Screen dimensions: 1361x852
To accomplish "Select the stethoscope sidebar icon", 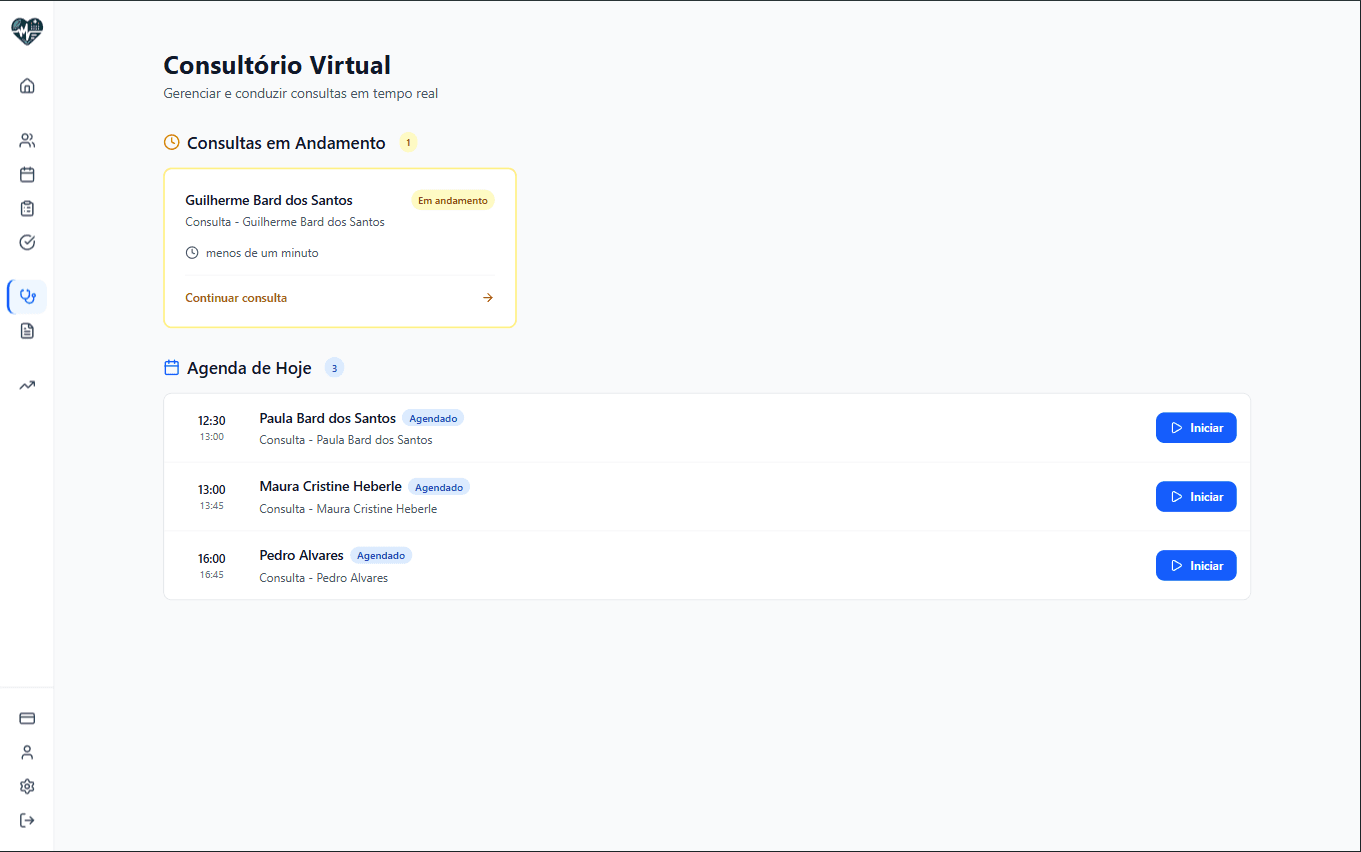I will (27, 297).
